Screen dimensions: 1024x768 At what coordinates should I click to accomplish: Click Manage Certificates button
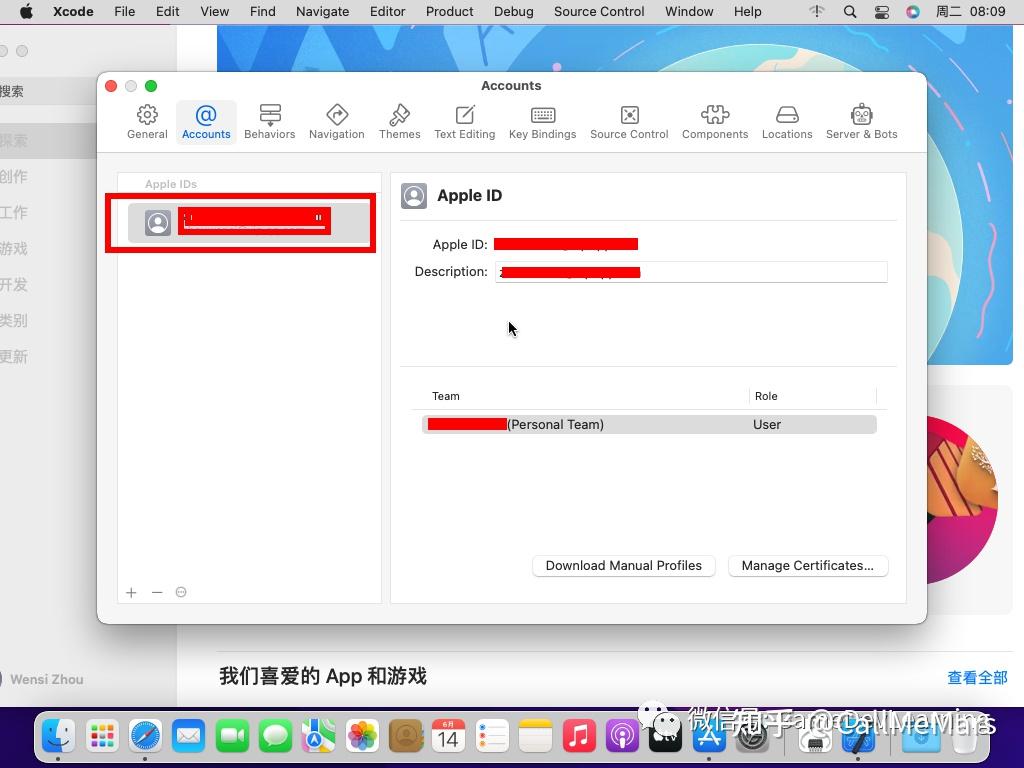[x=808, y=566]
